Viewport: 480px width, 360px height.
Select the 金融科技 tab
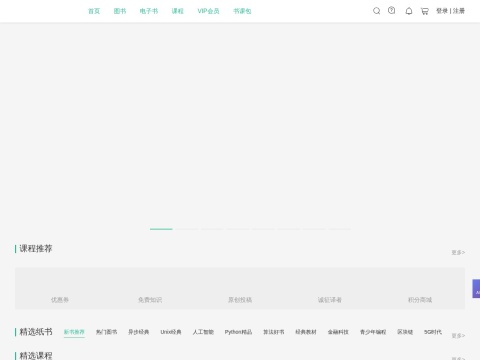338,332
